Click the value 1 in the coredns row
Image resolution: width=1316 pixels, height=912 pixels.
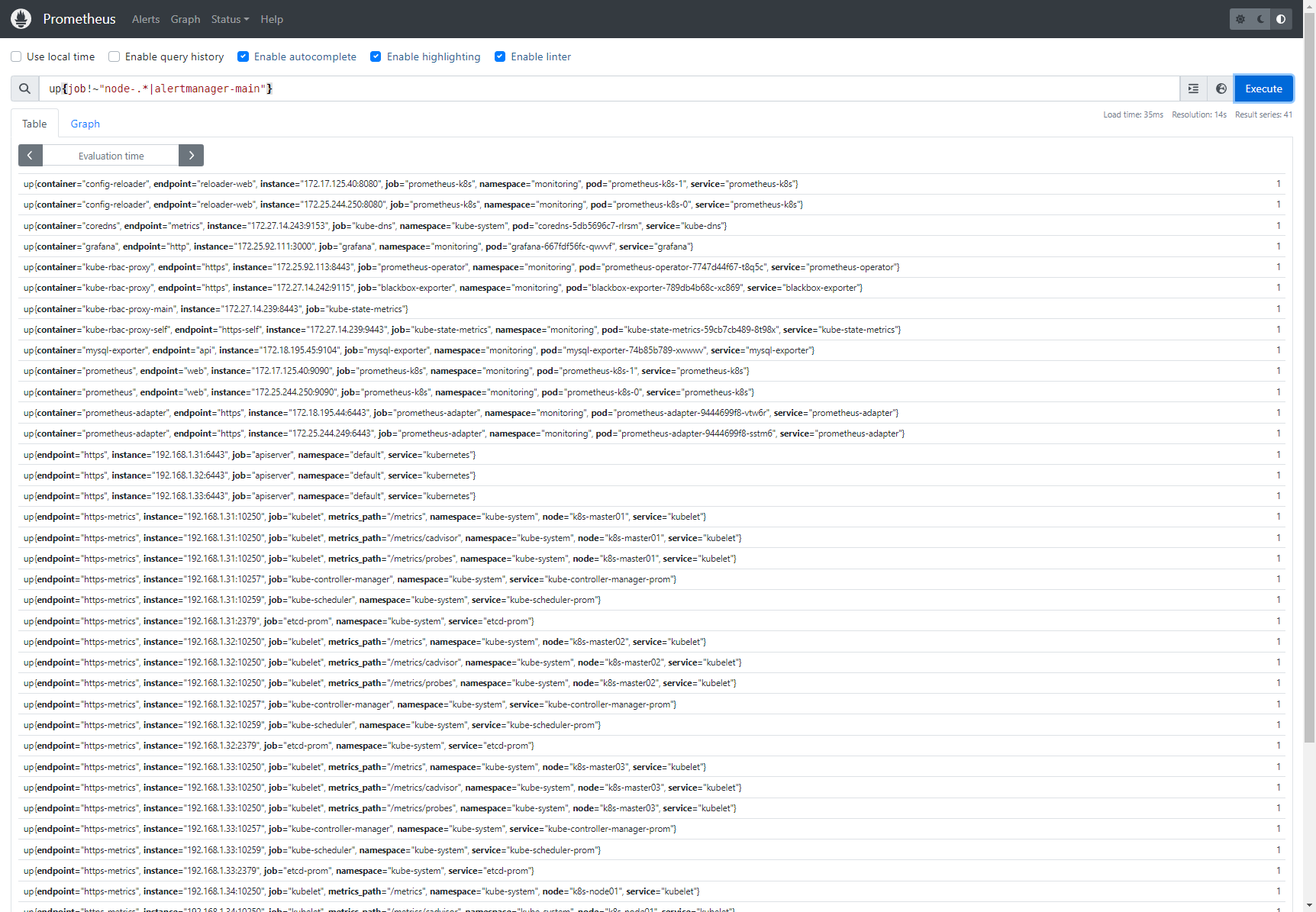[1279, 226]
